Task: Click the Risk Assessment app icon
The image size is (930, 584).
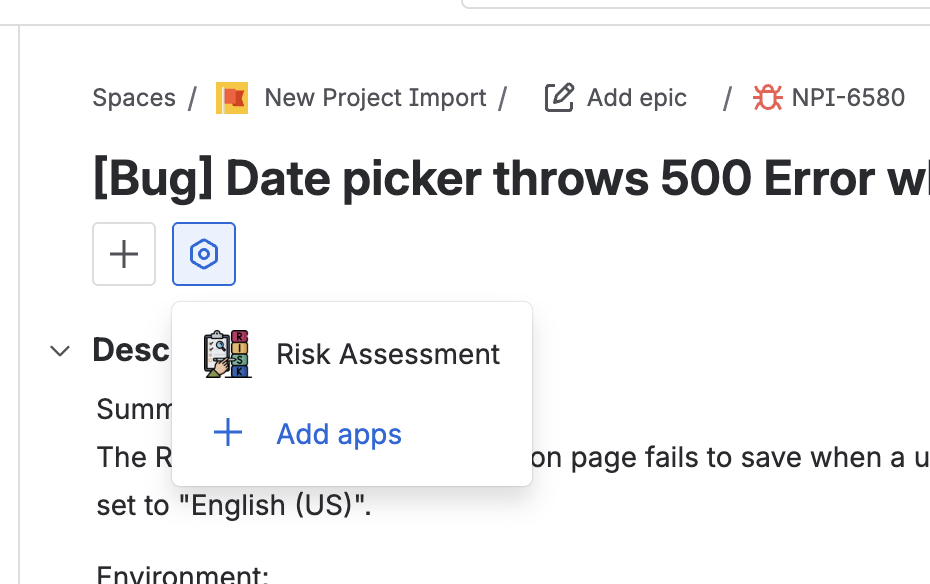Action: tap(227, 354)
